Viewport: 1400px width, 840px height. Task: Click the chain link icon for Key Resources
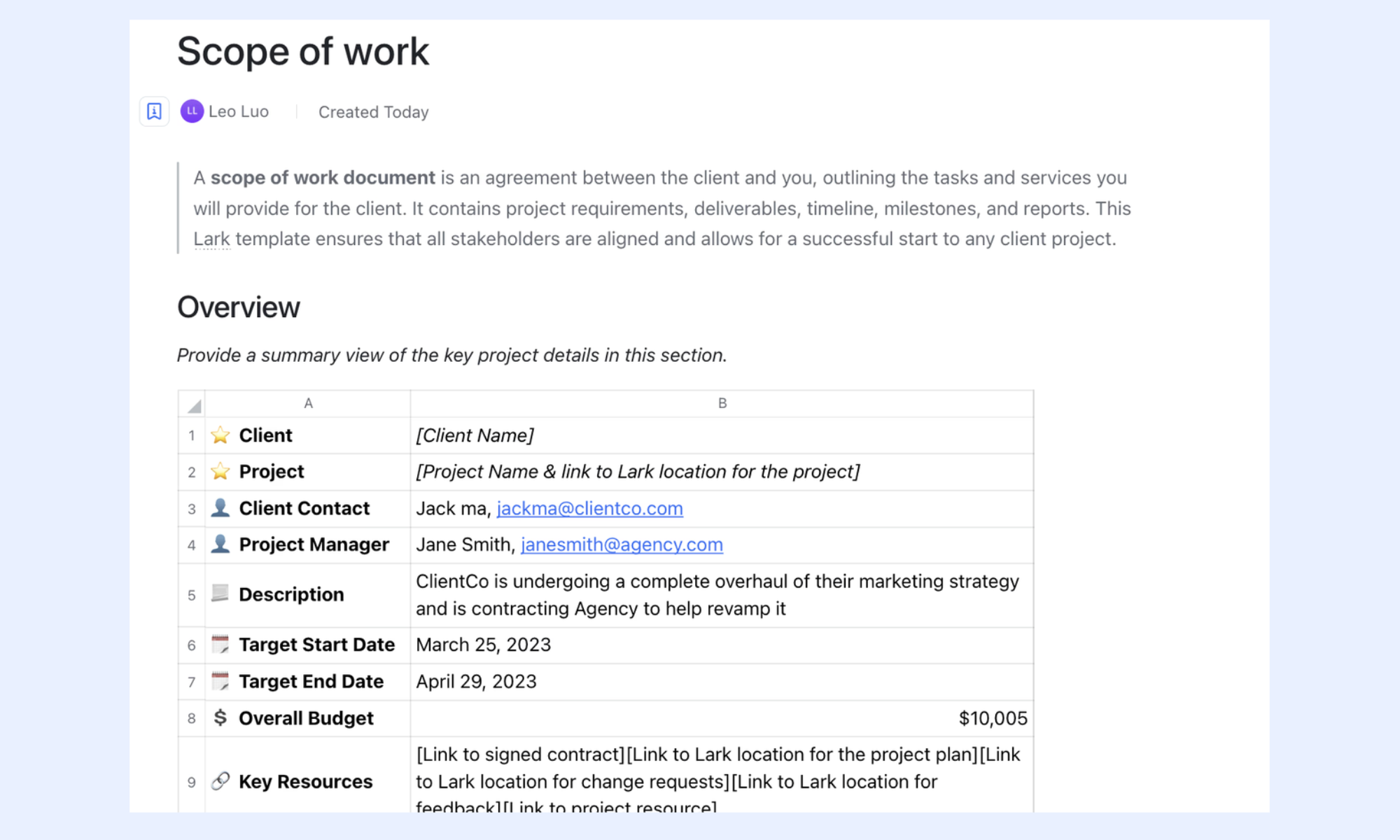coord(220,781)
